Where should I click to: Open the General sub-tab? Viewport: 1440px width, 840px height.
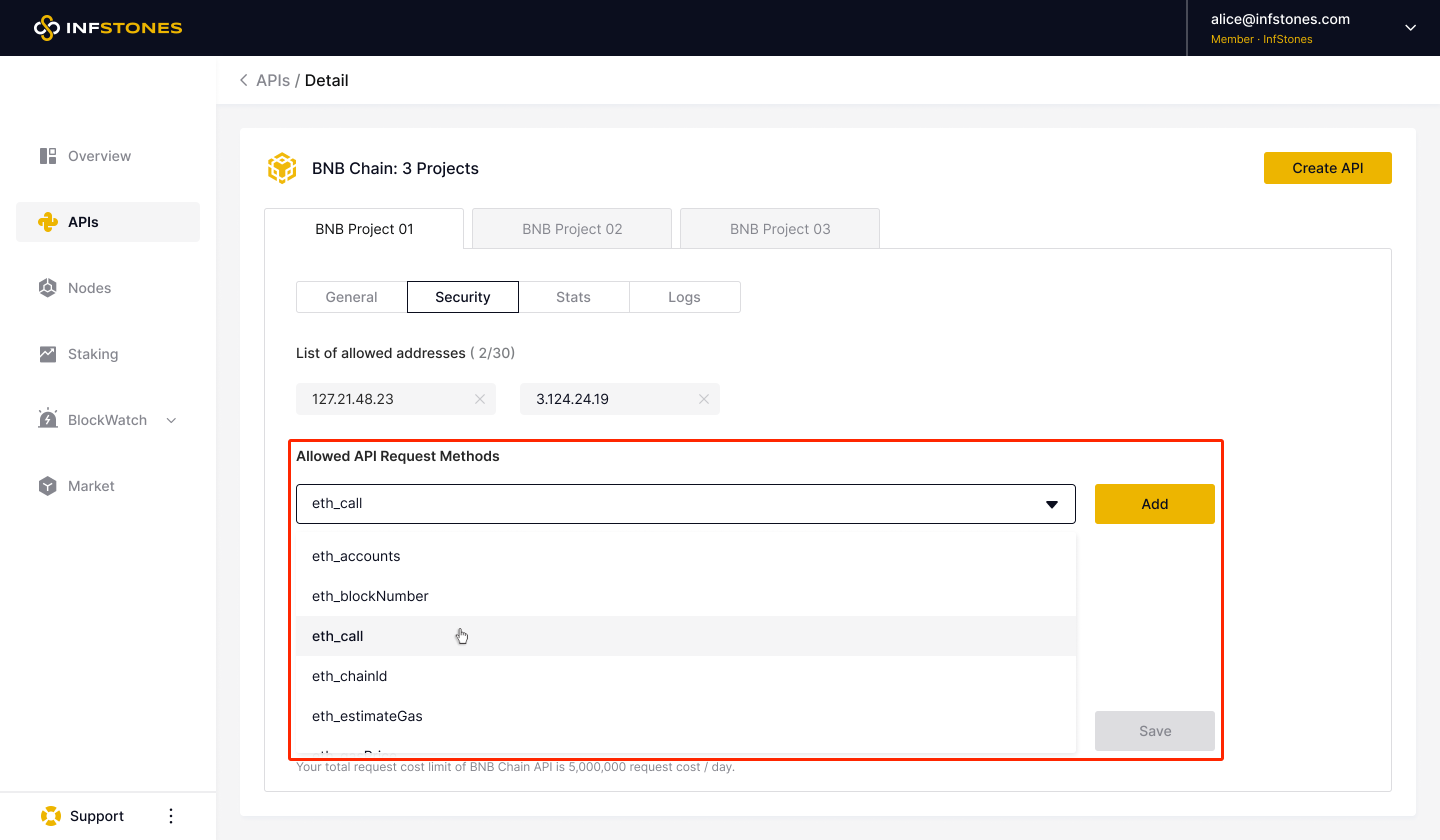tap(351, 297)
